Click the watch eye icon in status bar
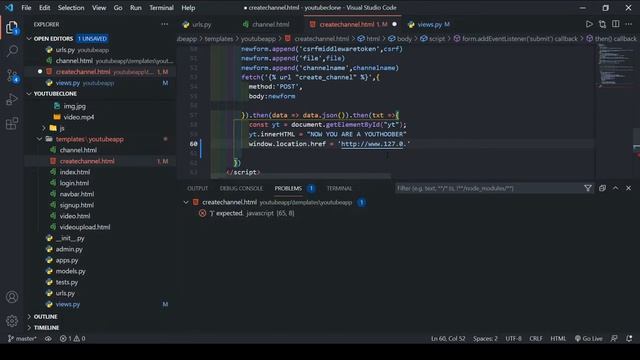 [x=48, y=338]
